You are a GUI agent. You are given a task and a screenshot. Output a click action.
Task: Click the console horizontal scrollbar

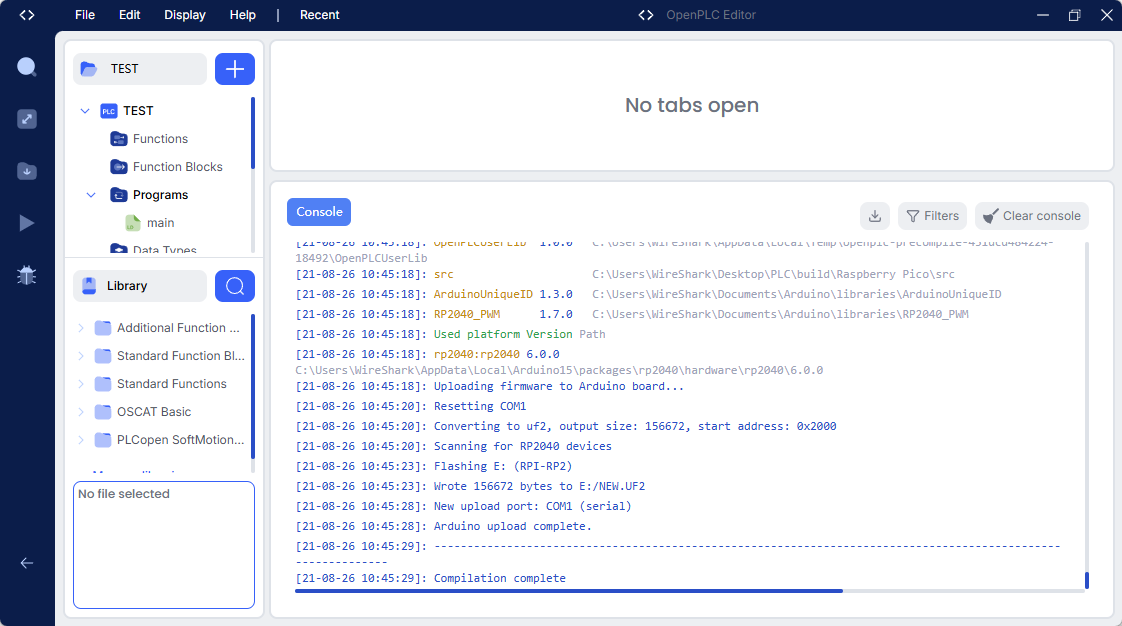[x=569, y=591]
